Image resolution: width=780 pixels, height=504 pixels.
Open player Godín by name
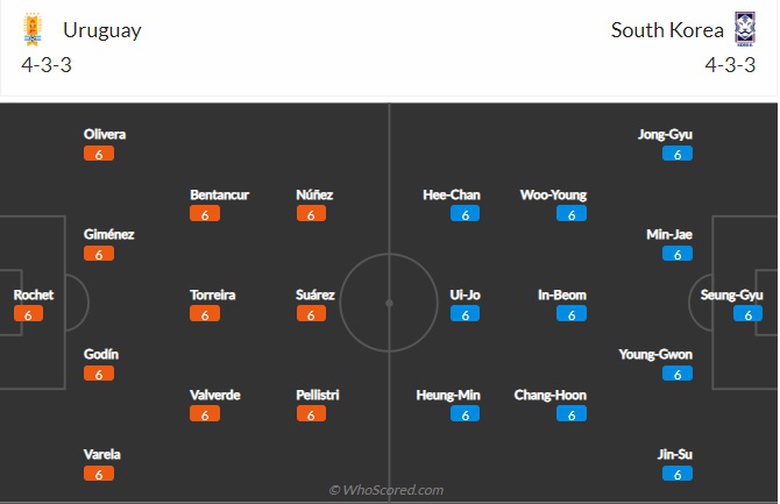pos(102,354)
